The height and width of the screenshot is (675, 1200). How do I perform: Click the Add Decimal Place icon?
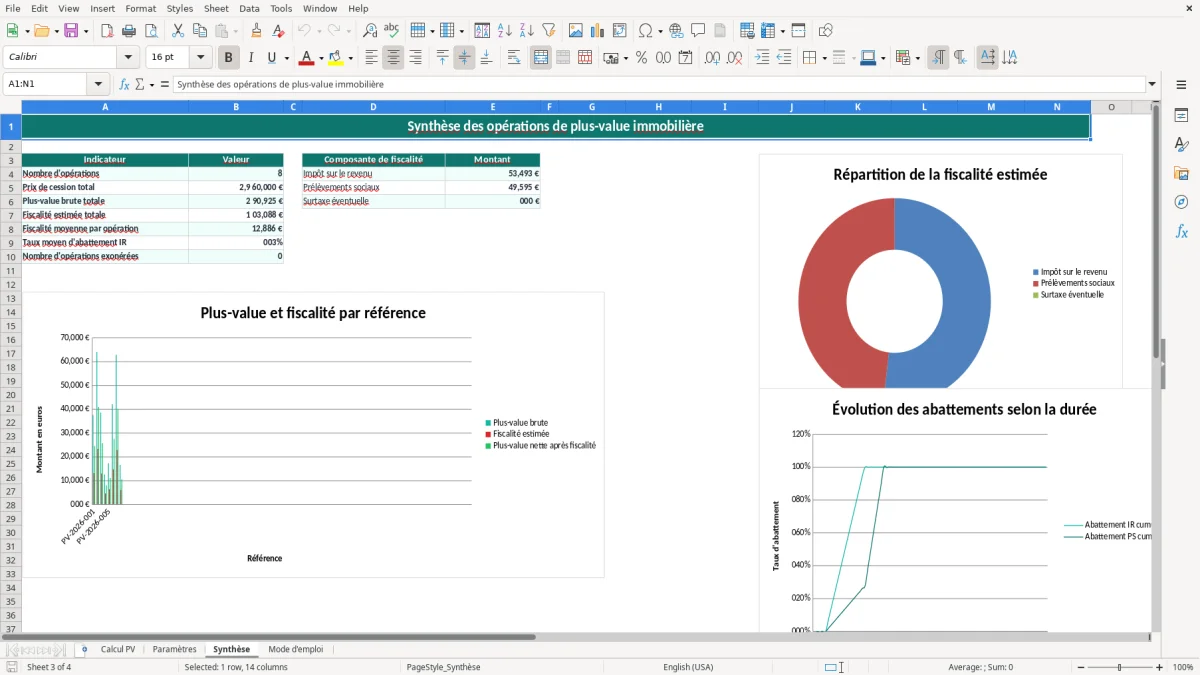[713, 57]
